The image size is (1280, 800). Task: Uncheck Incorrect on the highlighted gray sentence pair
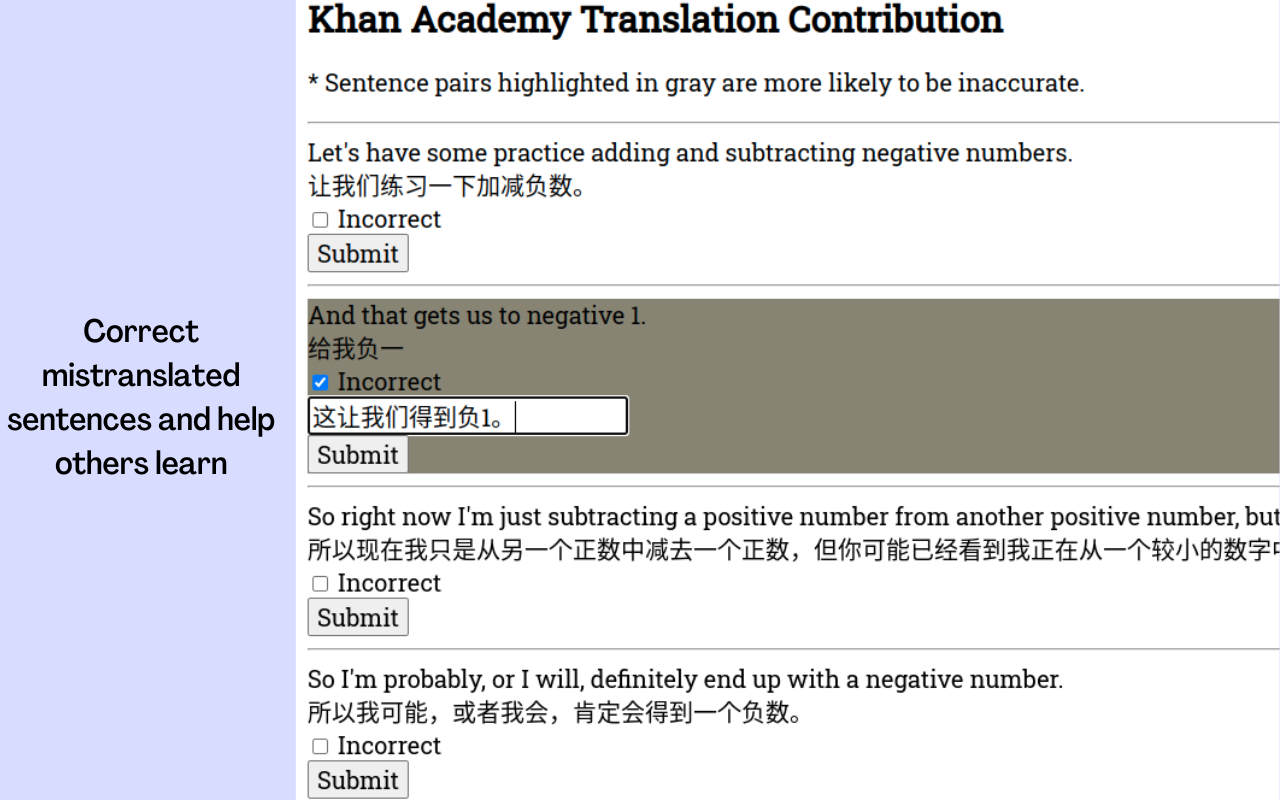pyautogui.click(x=320, y=382)
